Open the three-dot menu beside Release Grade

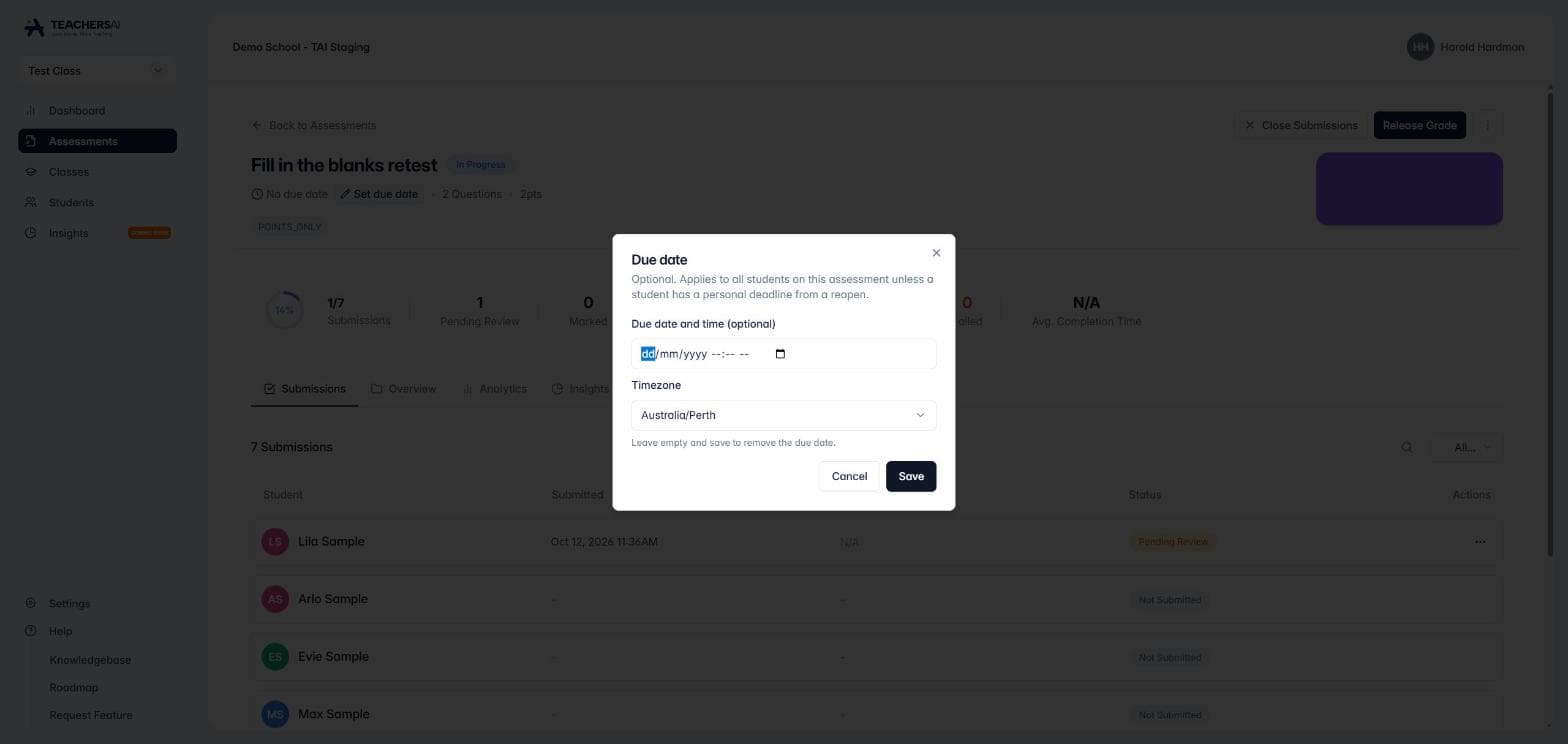1487,125
